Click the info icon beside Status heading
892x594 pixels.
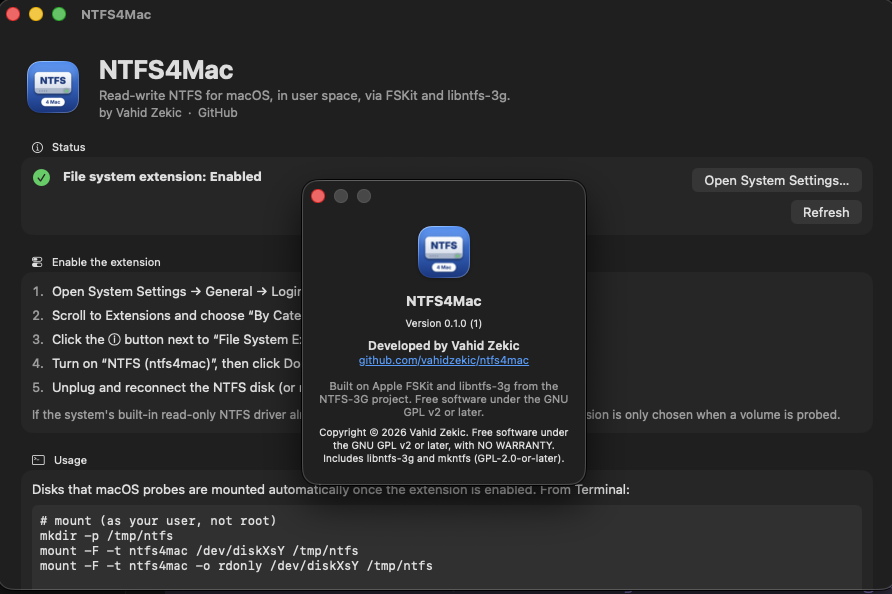point(38,147)
